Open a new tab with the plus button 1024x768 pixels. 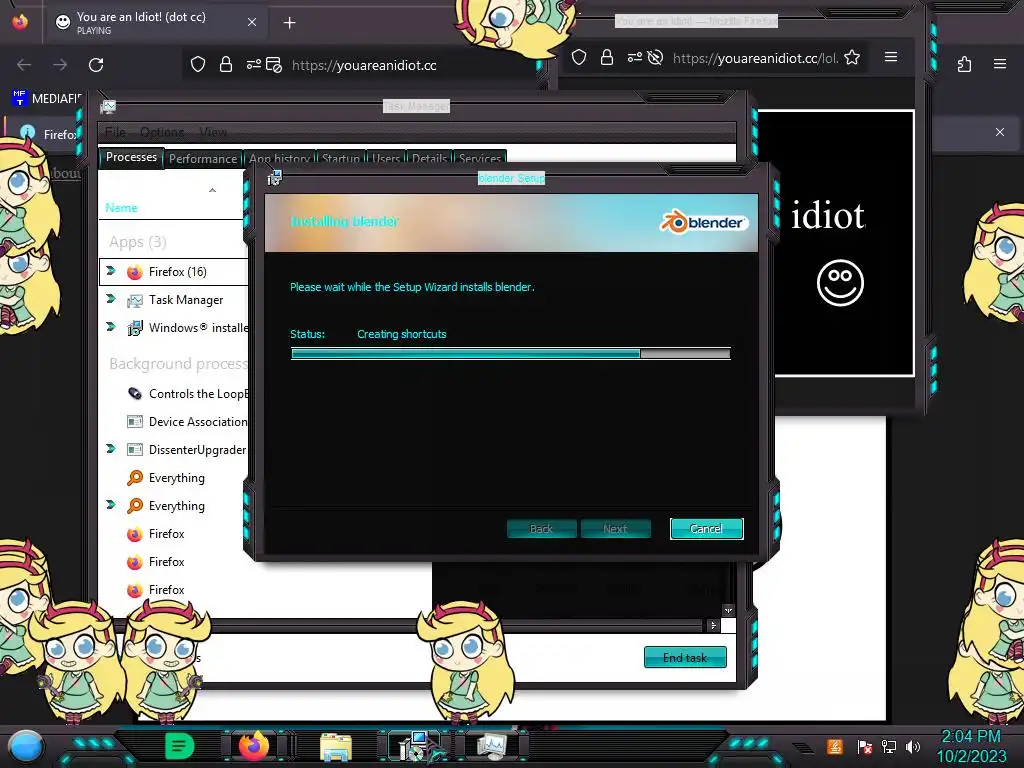(289, 23)
